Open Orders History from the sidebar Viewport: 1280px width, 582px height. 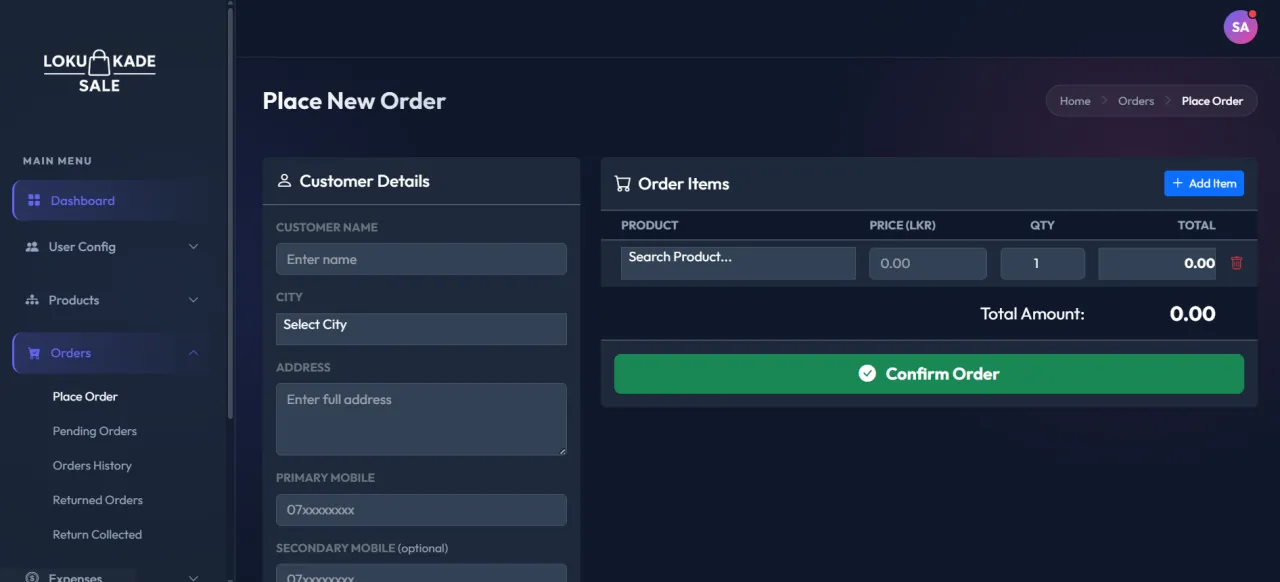click(92, 465)
